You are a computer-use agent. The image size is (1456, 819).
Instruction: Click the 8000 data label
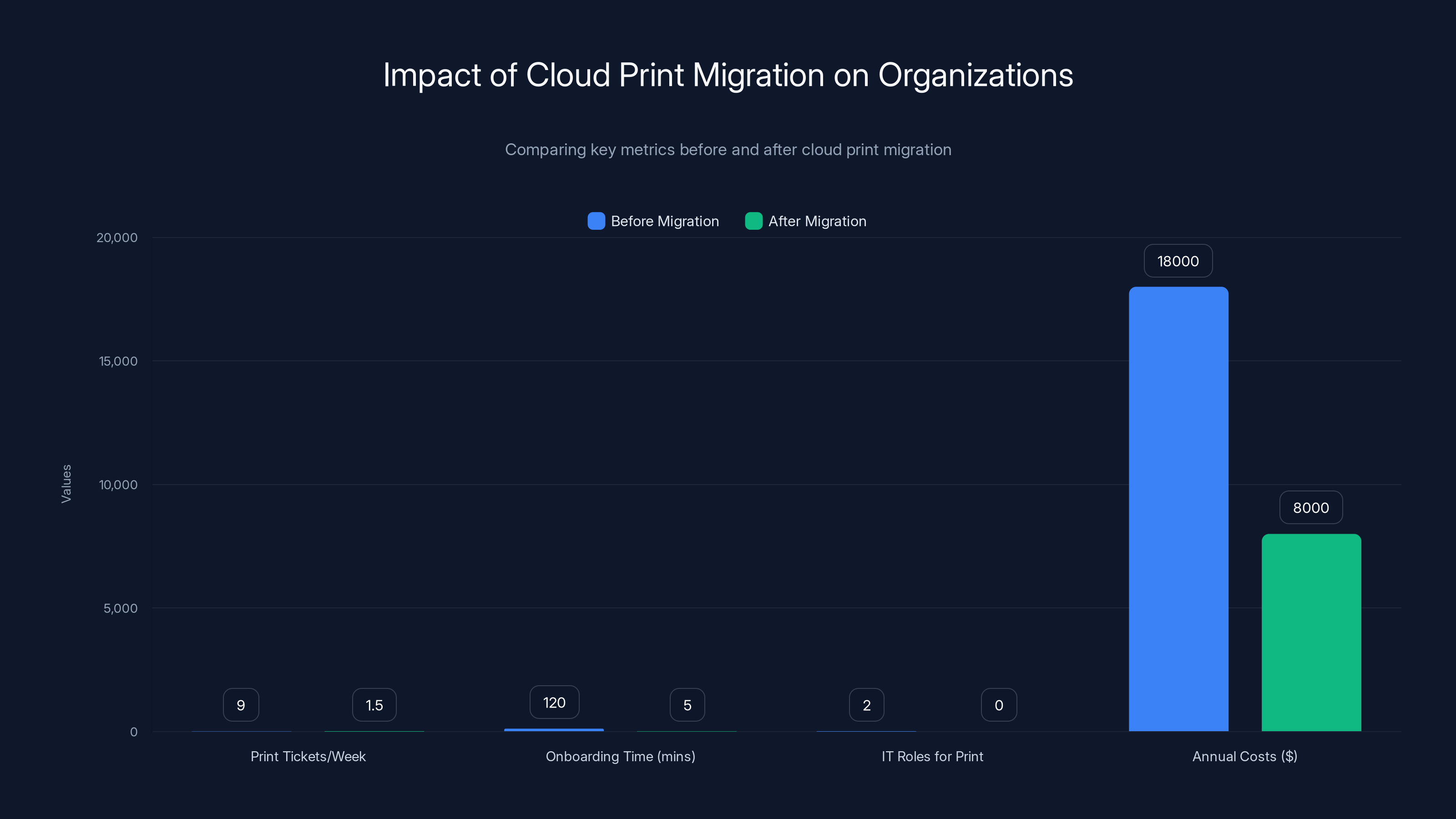(x=1311, y=507)
